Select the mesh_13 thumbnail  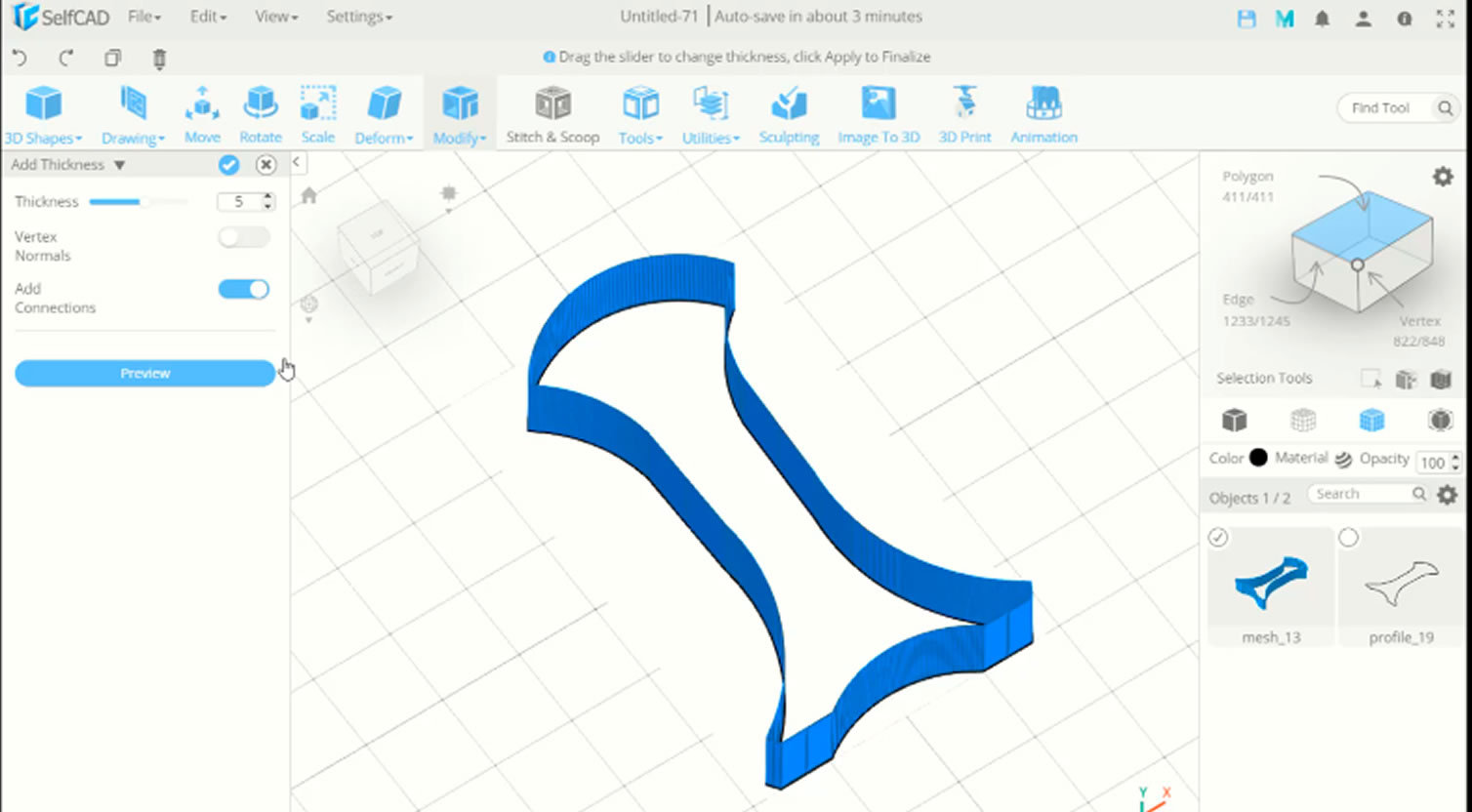click(x=1271, y=586)
